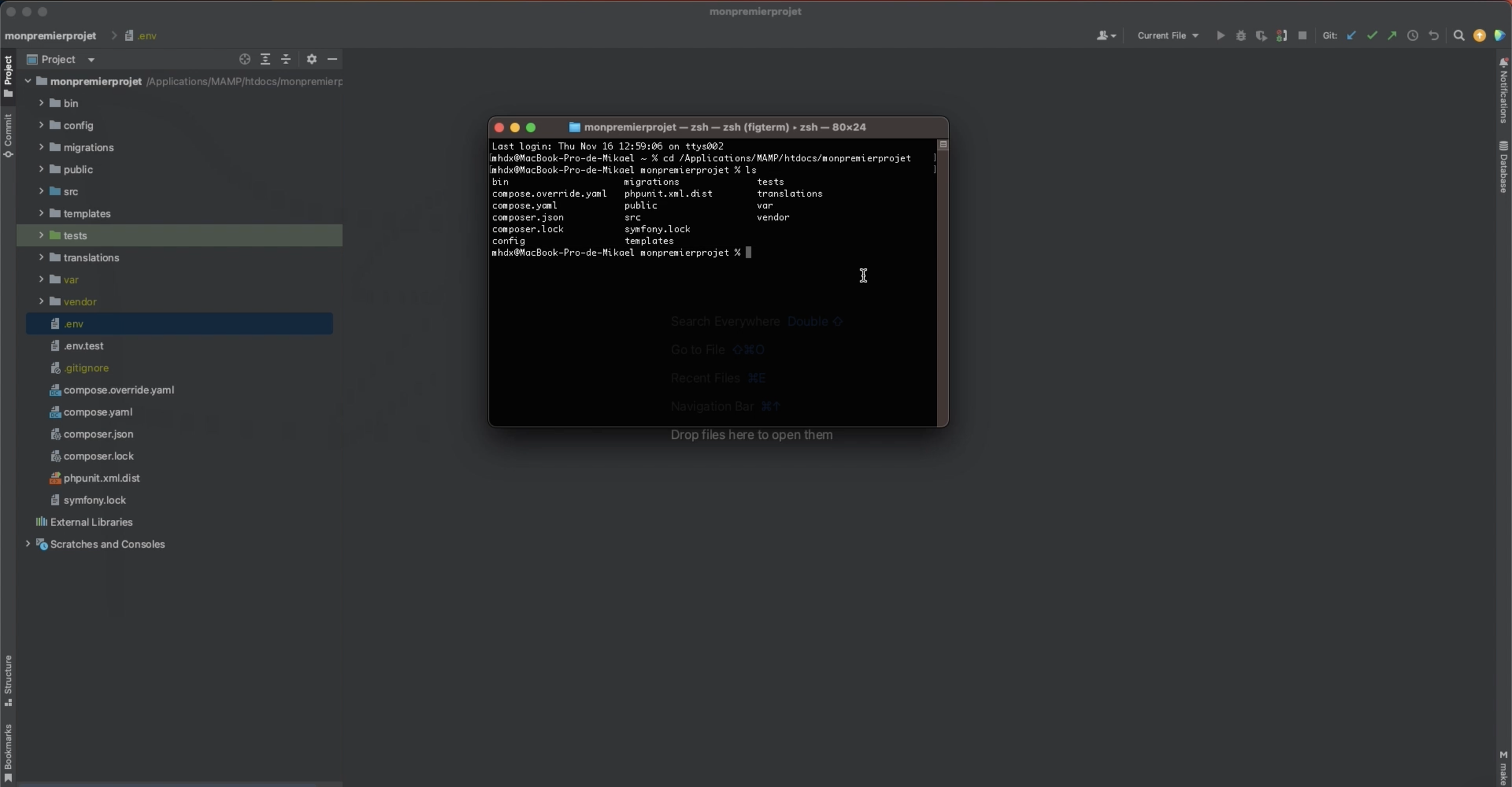The image size is (1512, 787).
Task: Click monpremierprojet breadcrumb in navigation bar
Action: tap(50, 36)
